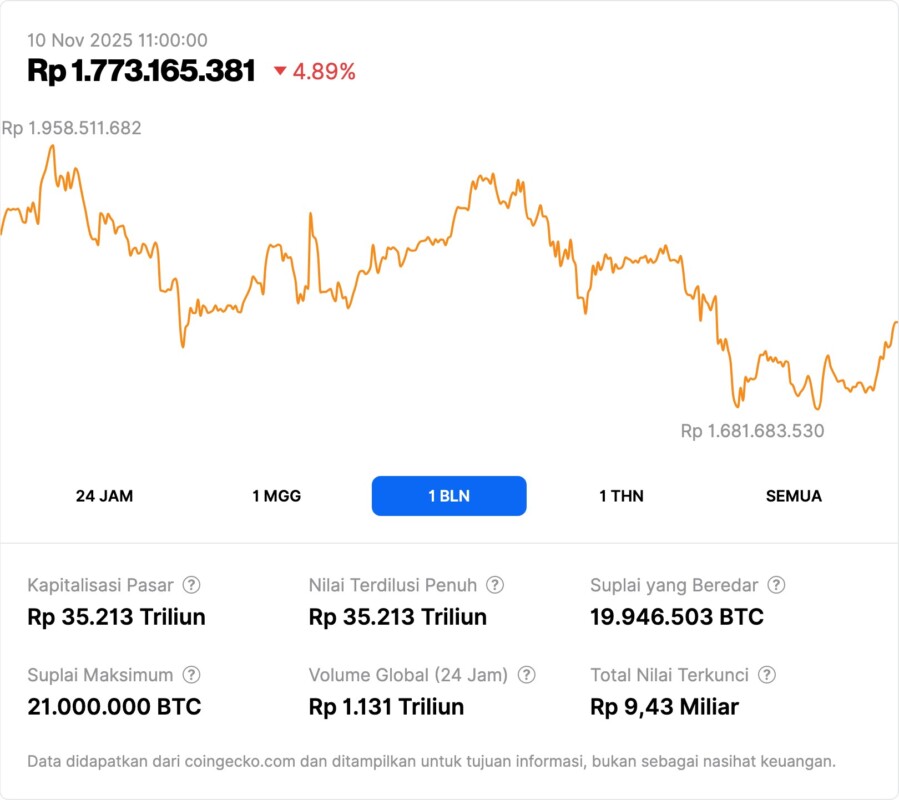Click the low marker Rp 1.681.683.530
899x800 pixels.
point(751,432)
